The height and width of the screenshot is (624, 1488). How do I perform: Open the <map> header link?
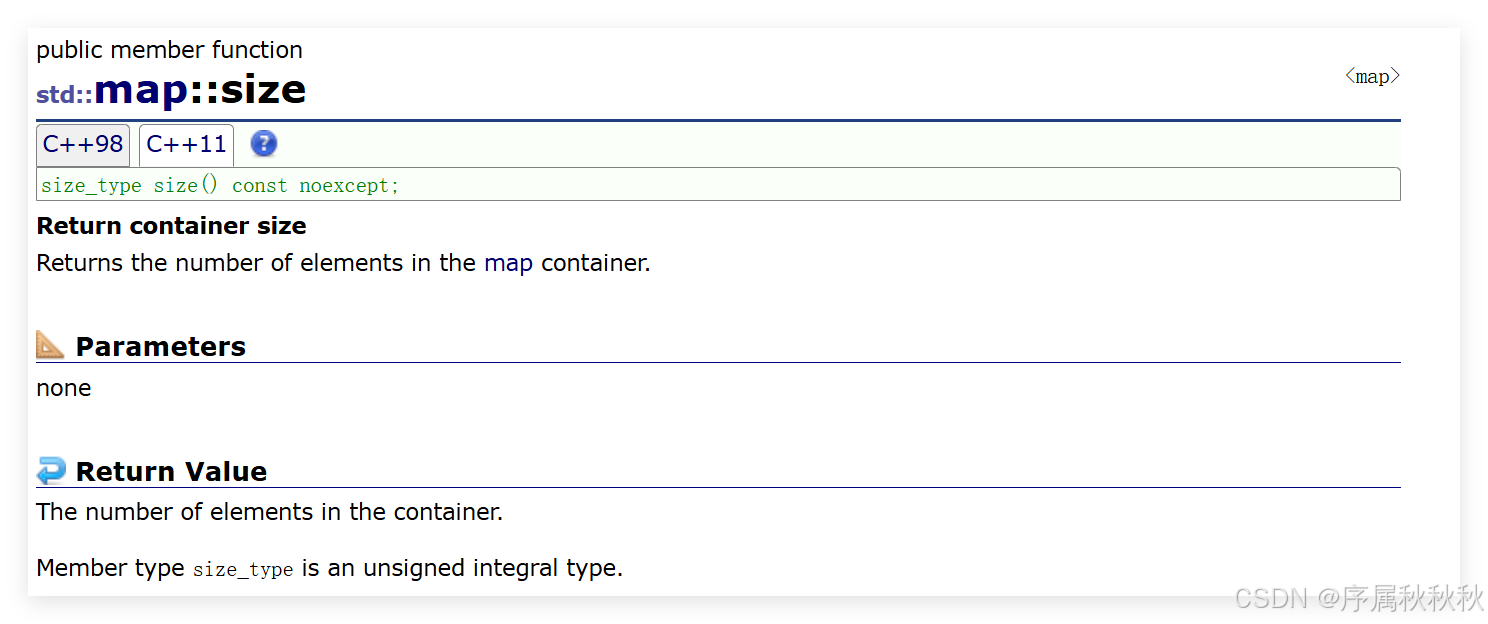click(1372, 77)
